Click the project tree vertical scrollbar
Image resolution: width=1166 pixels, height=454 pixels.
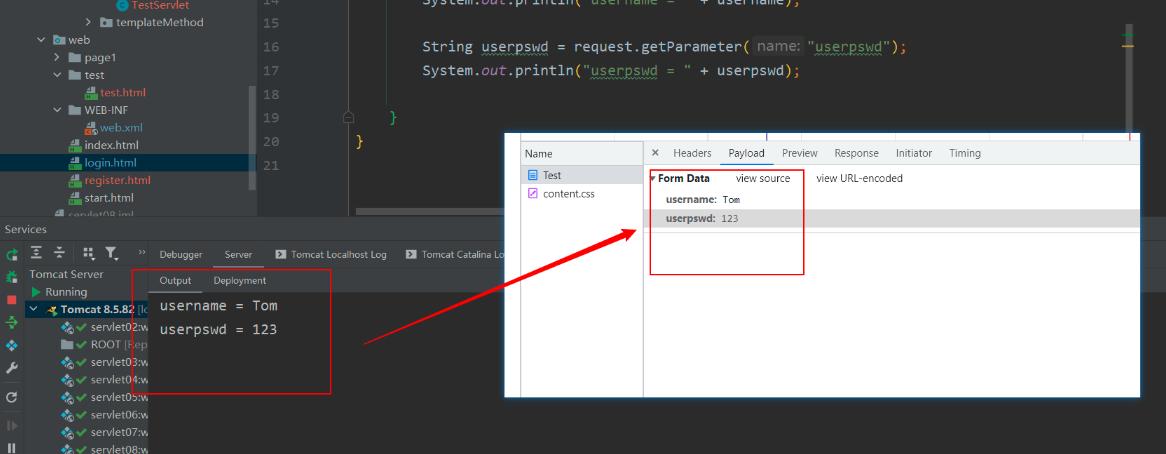(252, 137)
